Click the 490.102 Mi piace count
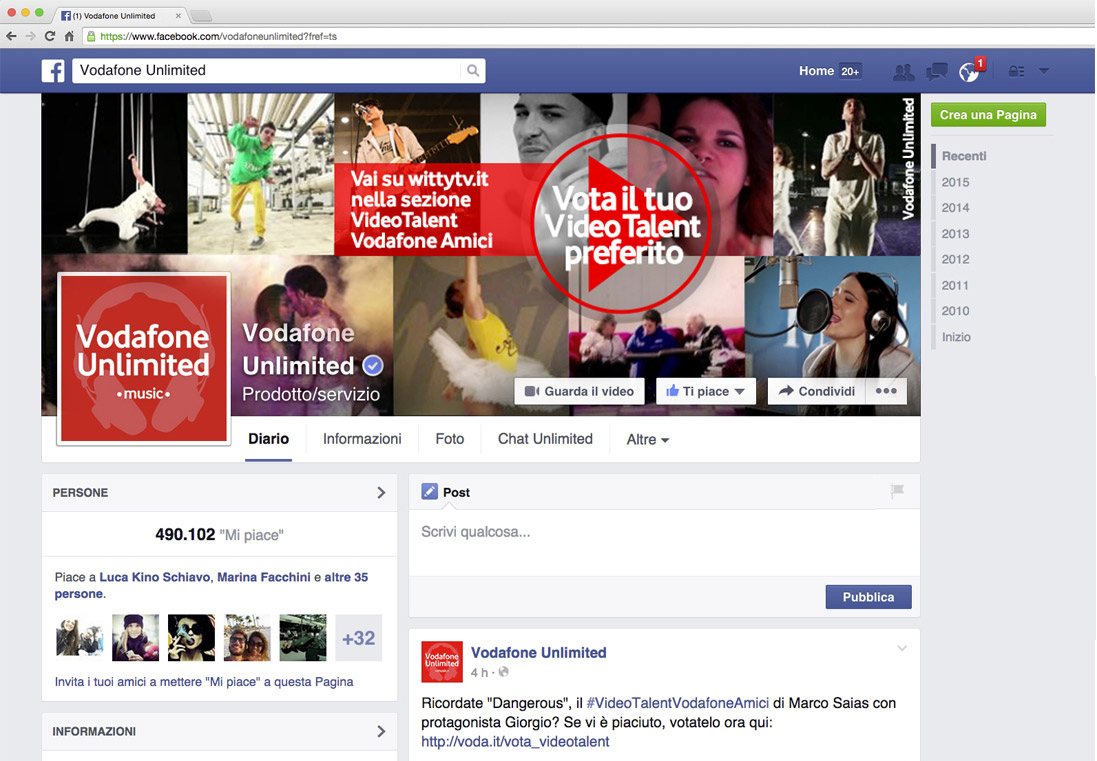The image size is (1097, 761). pyautogui.click(x=219, y=534)
